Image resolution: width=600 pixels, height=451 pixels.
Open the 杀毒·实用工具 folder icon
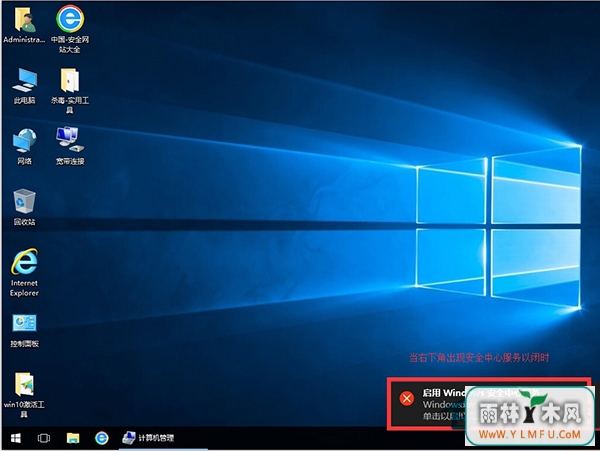[x=70, y=90]
